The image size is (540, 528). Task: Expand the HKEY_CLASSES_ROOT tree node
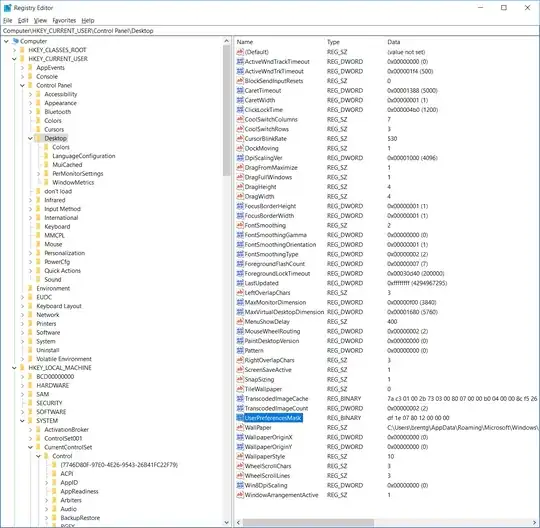coord(14,50)
